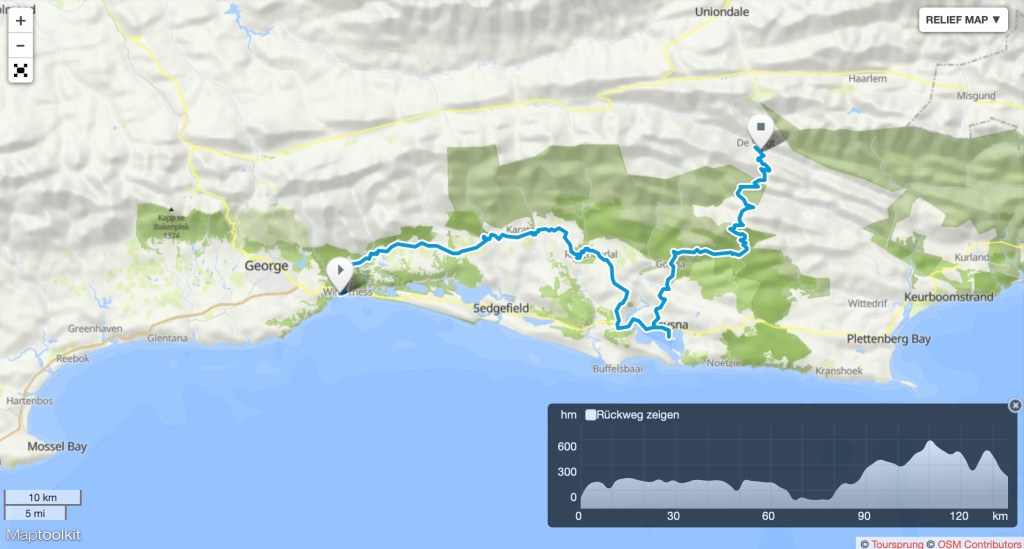
Task: Click the 10 km scale bar
Action: [42, 497]
